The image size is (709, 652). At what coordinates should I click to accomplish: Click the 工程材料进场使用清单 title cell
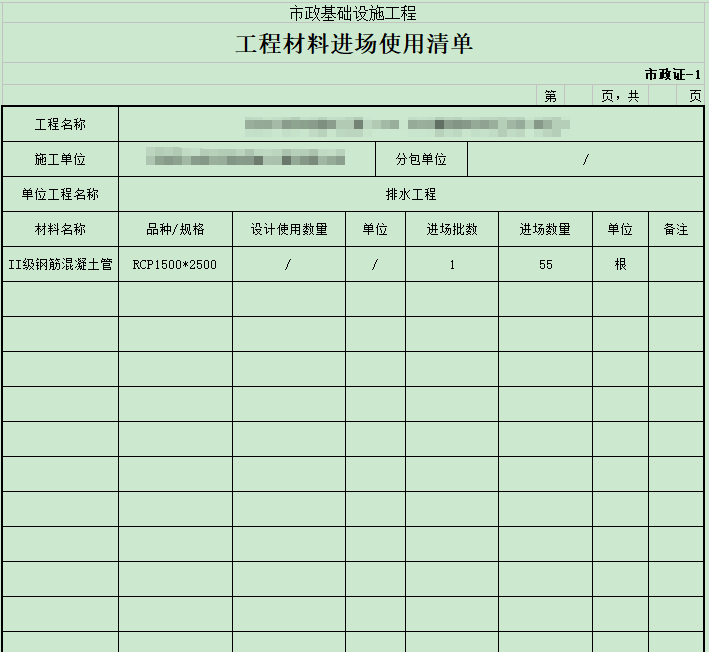click(x=354, y=44)
